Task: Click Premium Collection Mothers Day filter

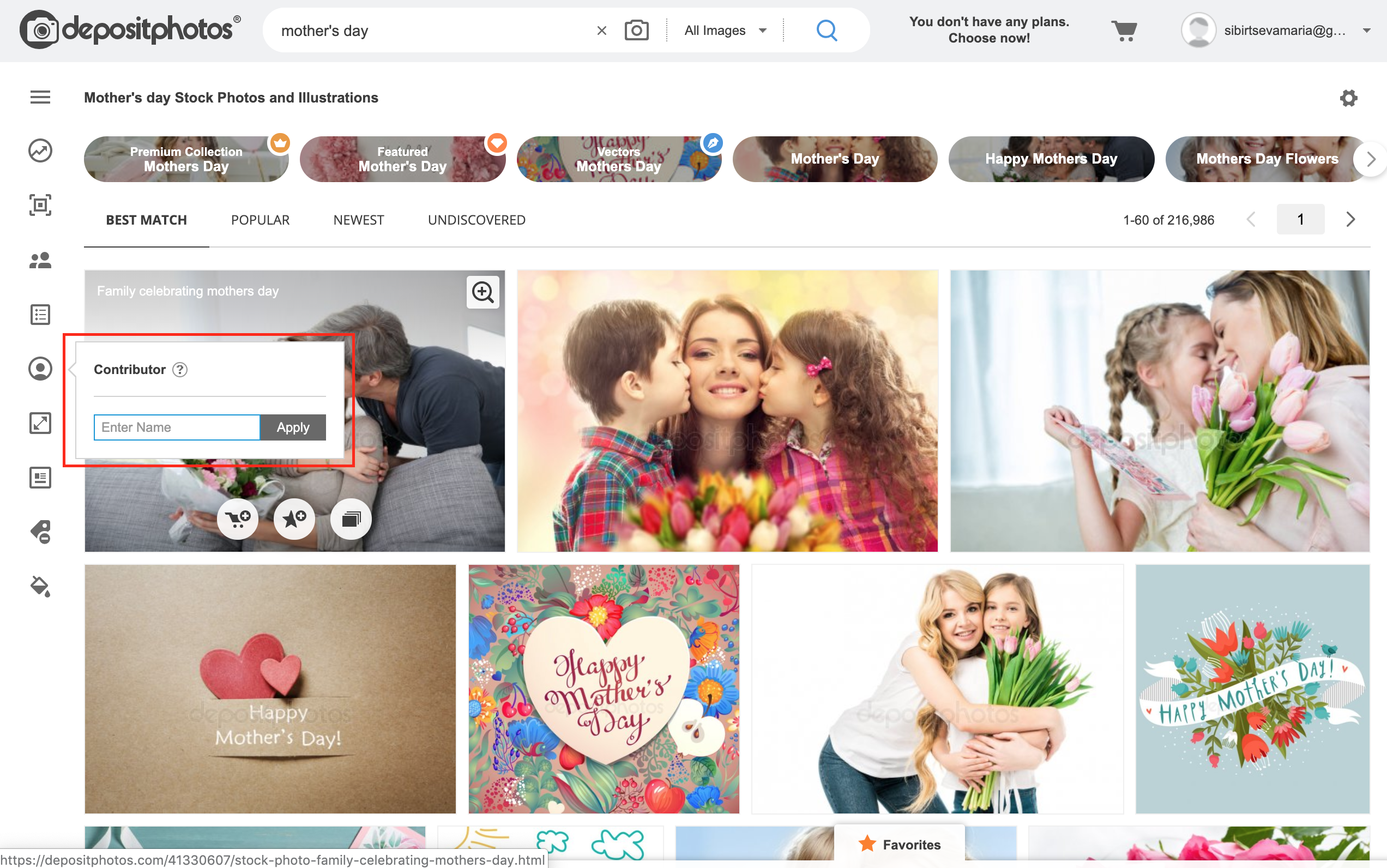Action: coord(187,159)
